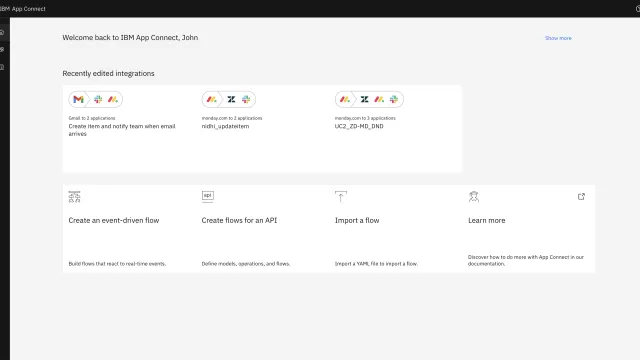Click 'Gmail to 2 applications' text
The height and width of the screenshot is (360, 640).
click(92, 118)
